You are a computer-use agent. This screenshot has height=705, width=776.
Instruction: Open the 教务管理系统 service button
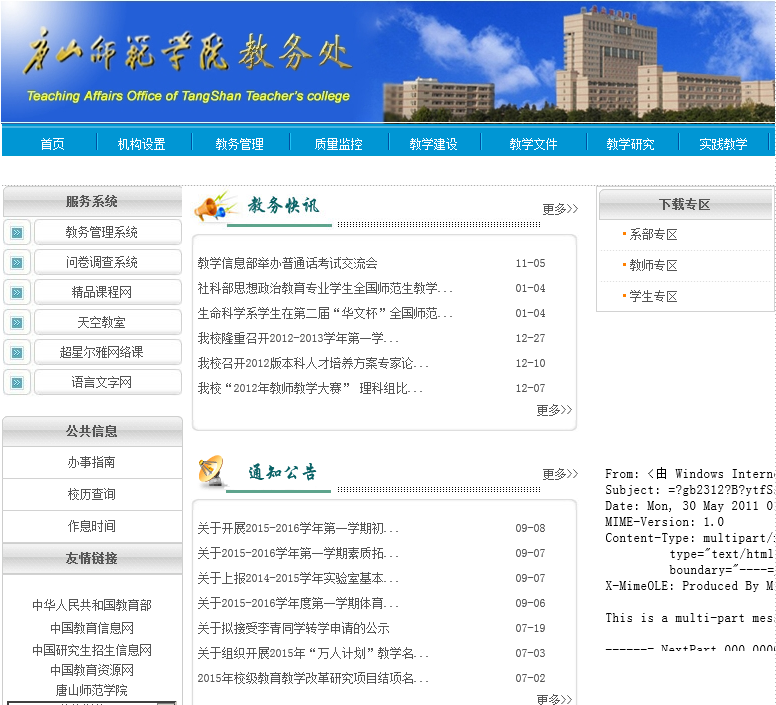(x=107, y=233)
